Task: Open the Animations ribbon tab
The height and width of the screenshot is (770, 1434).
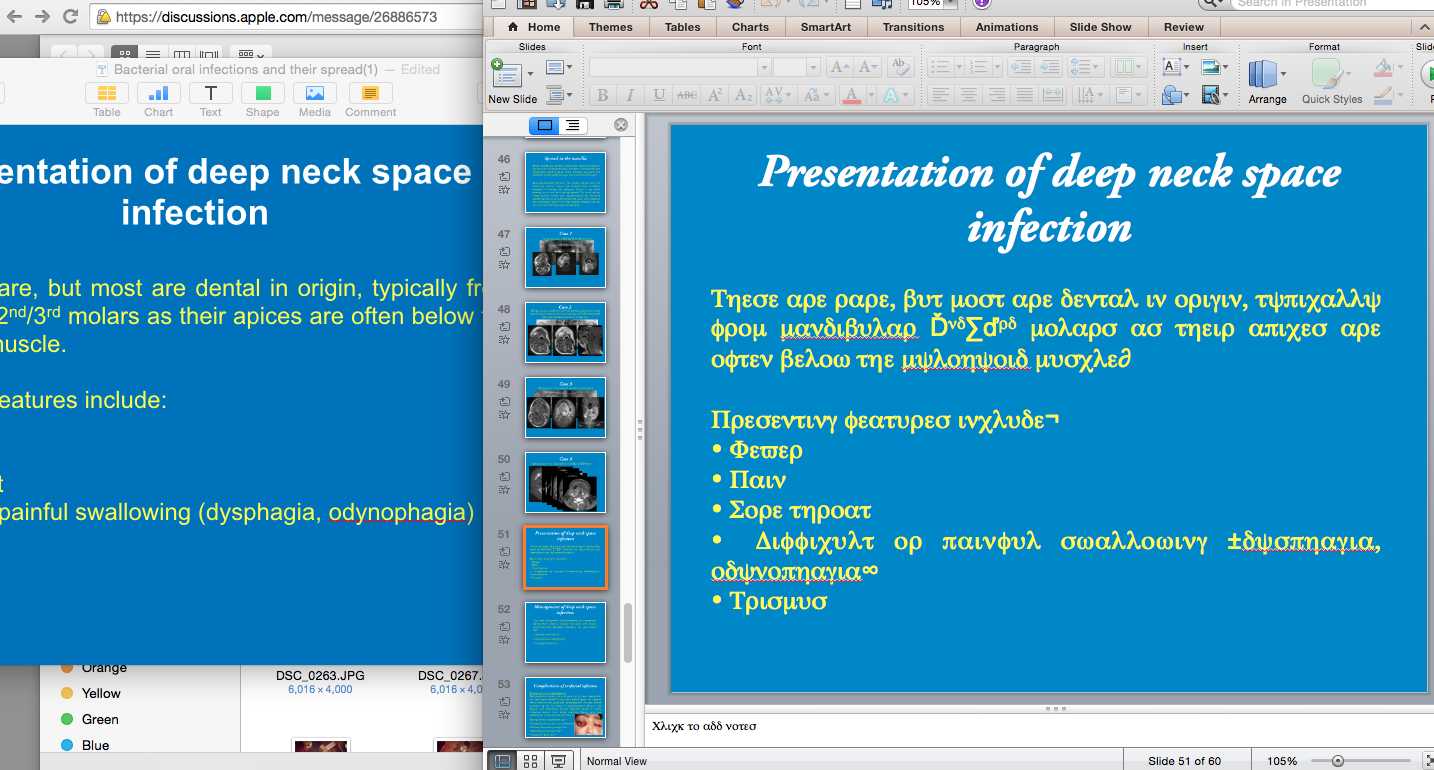Action: click(1006, 27)
